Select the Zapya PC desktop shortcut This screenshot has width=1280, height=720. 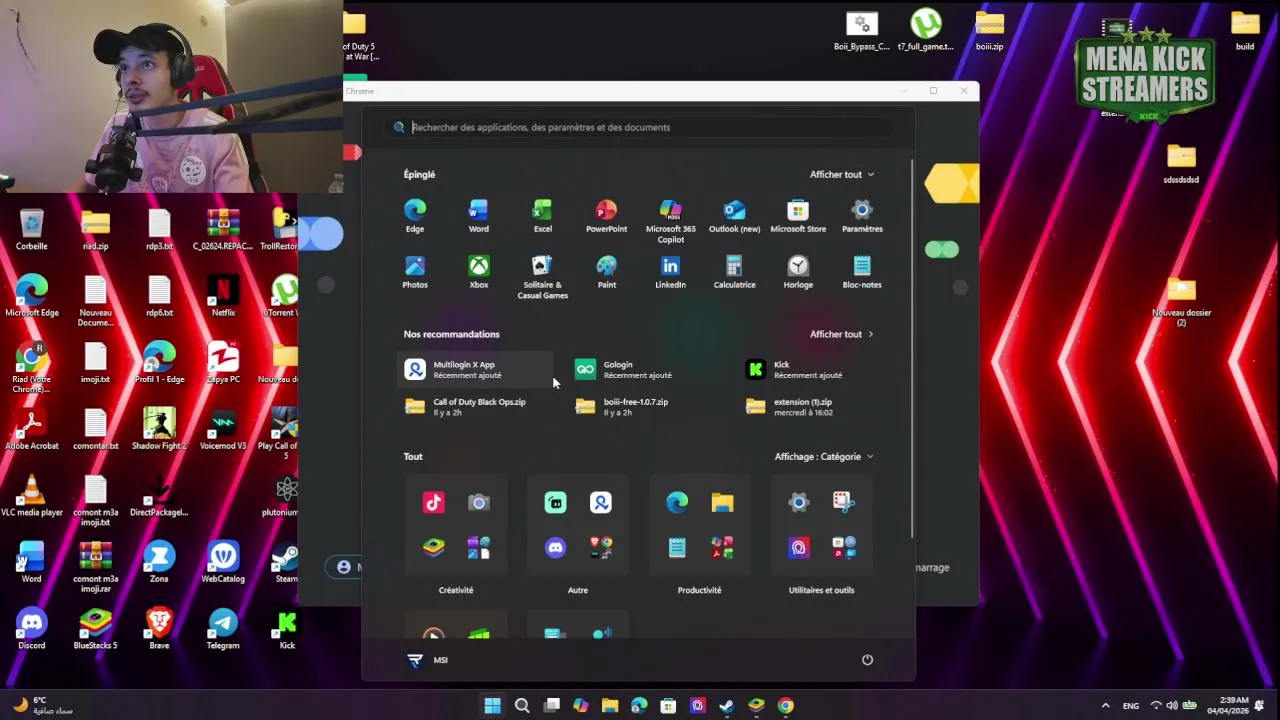point(223,362)
